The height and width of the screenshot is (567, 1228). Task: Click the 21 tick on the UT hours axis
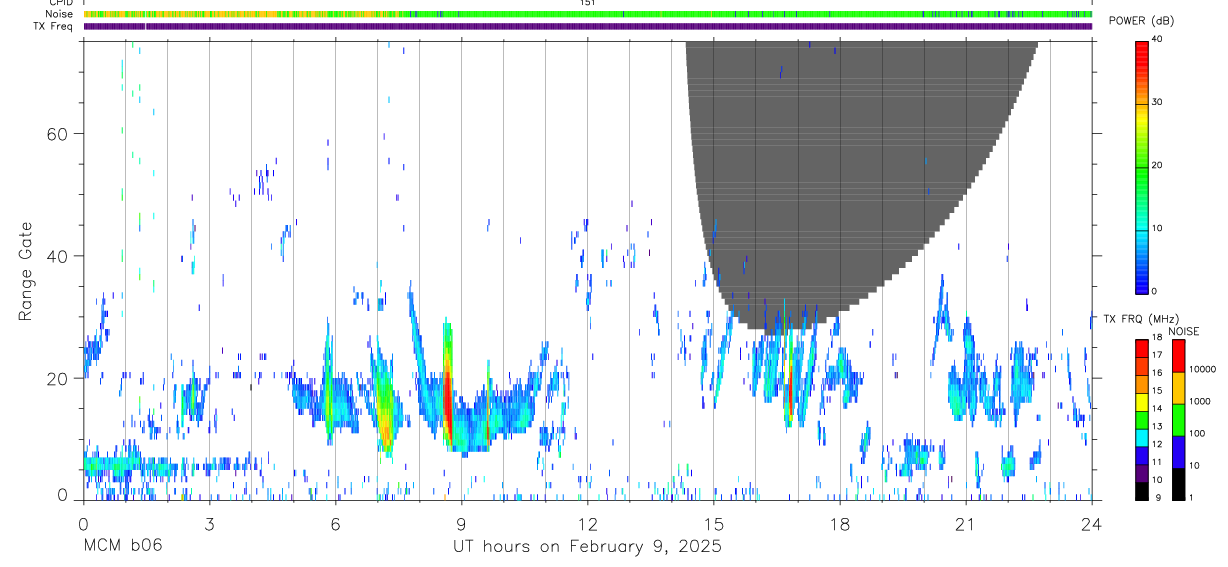[966, 523]
